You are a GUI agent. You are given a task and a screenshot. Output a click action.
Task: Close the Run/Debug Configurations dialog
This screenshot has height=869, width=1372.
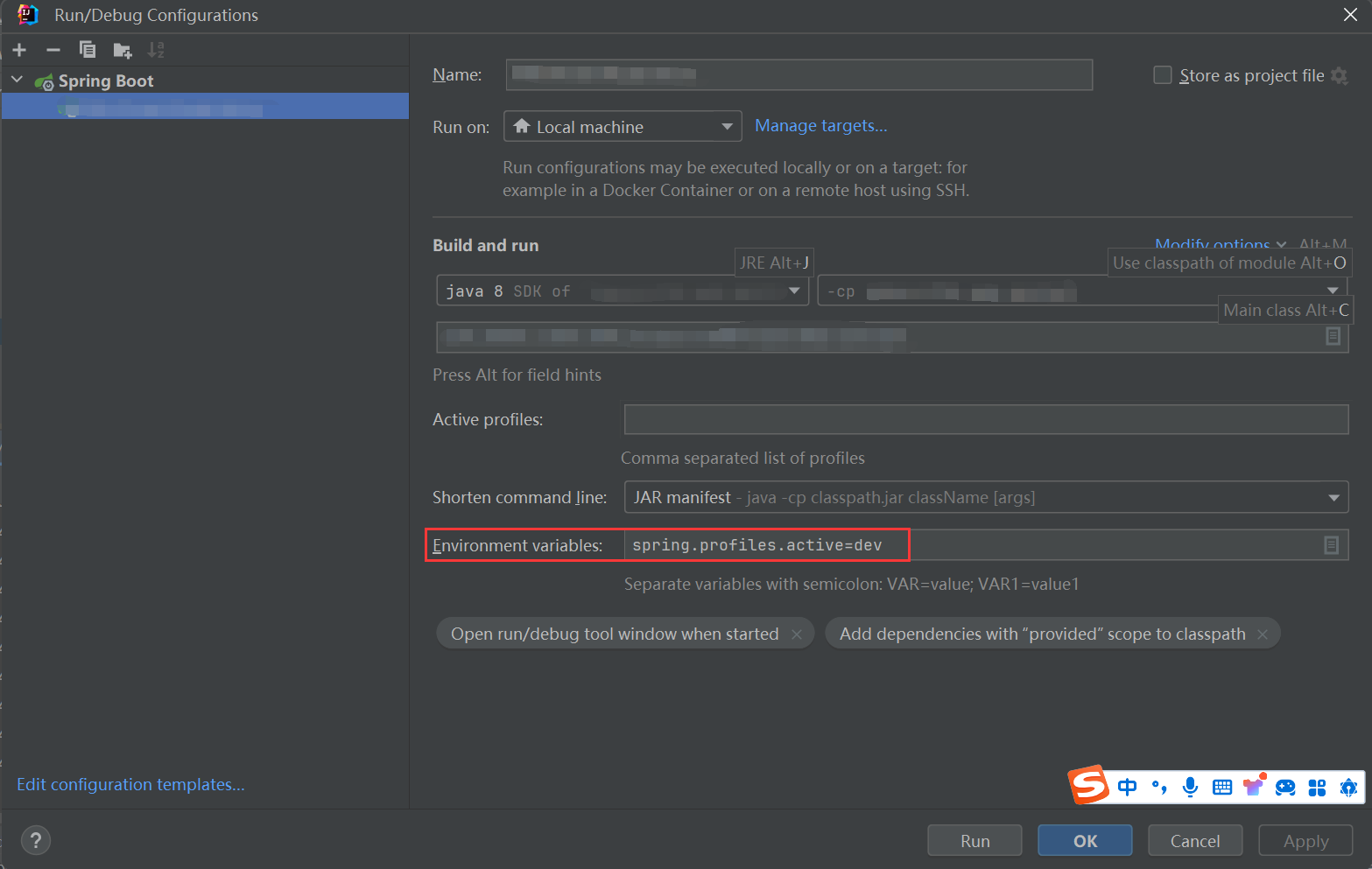(1350, 15)
